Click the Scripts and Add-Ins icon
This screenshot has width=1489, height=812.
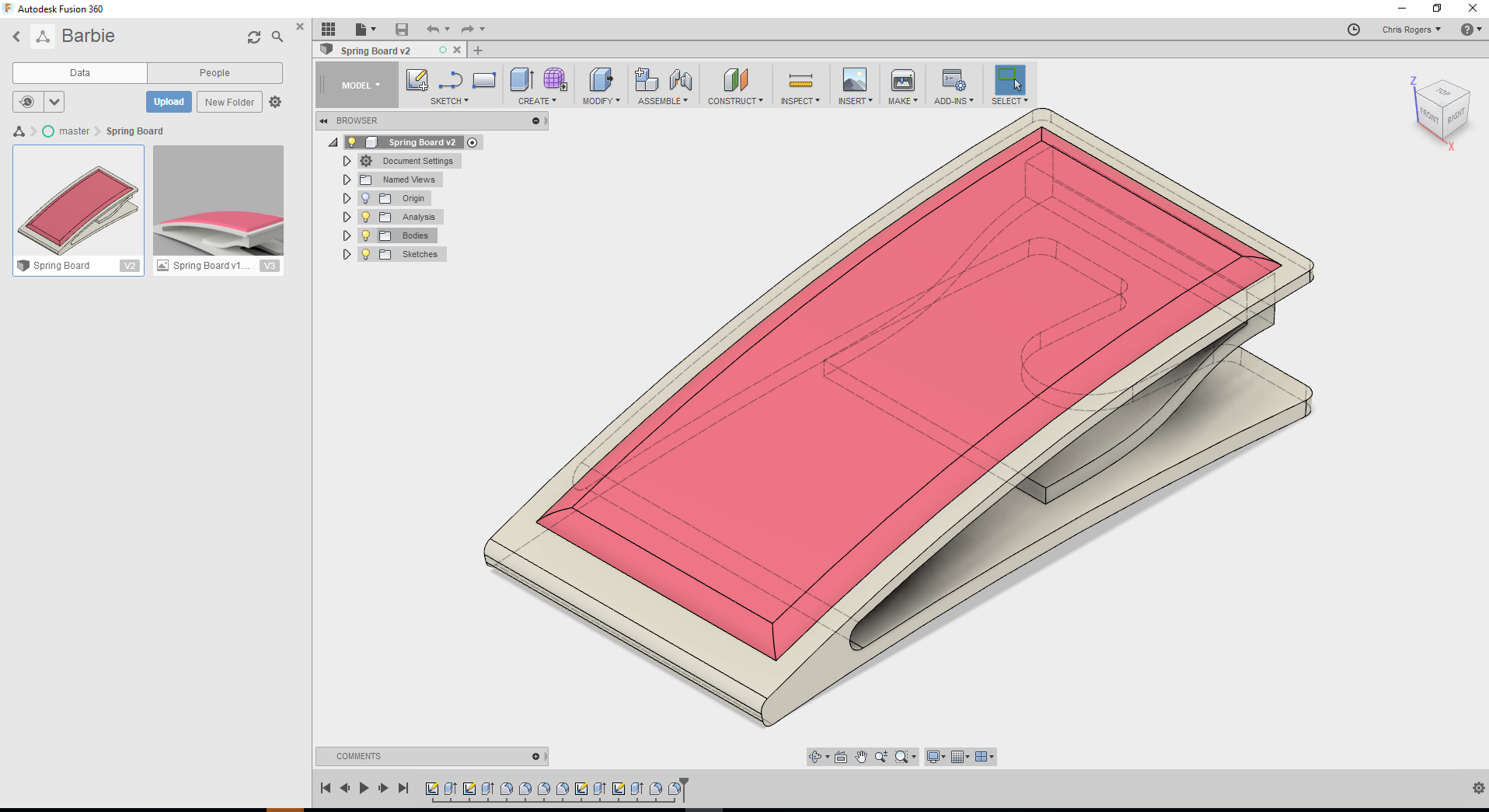954,80
